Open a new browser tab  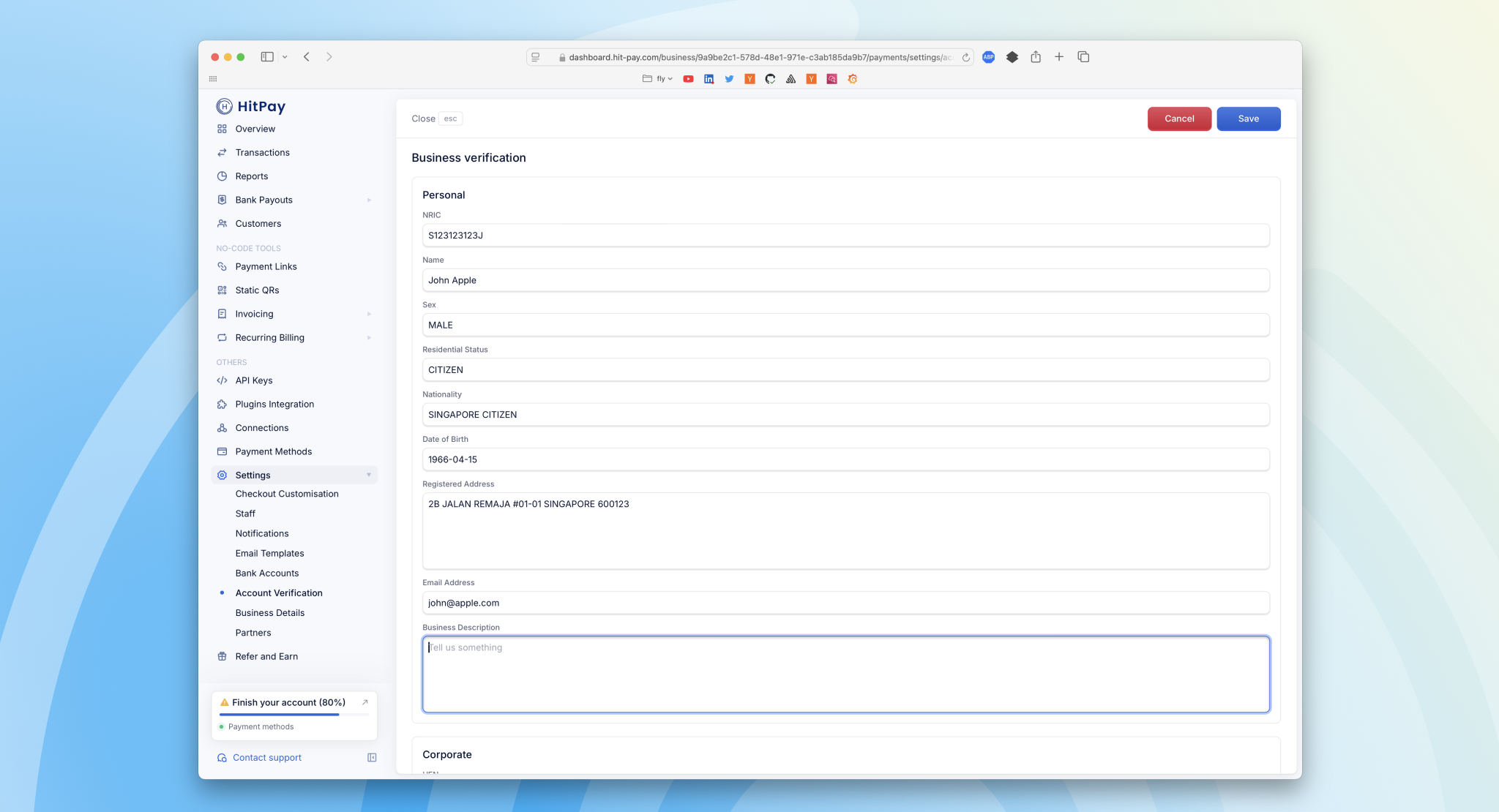[x=1059, y=57]
